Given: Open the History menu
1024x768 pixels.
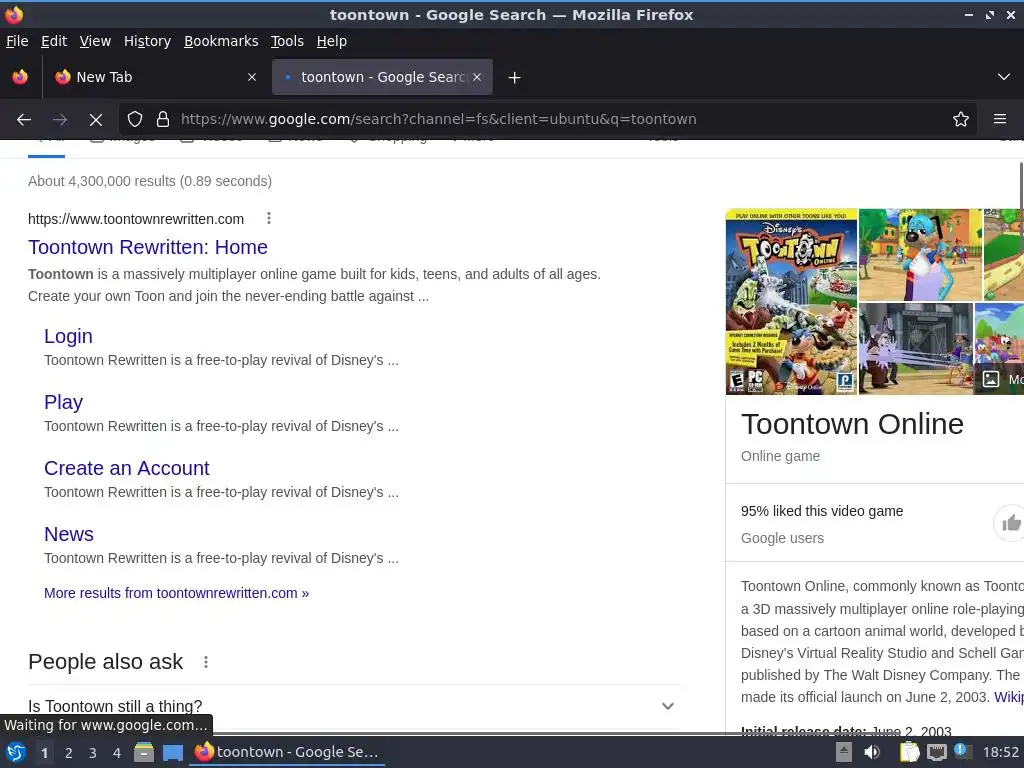Looking at the screenshot, I should (148, 41).
